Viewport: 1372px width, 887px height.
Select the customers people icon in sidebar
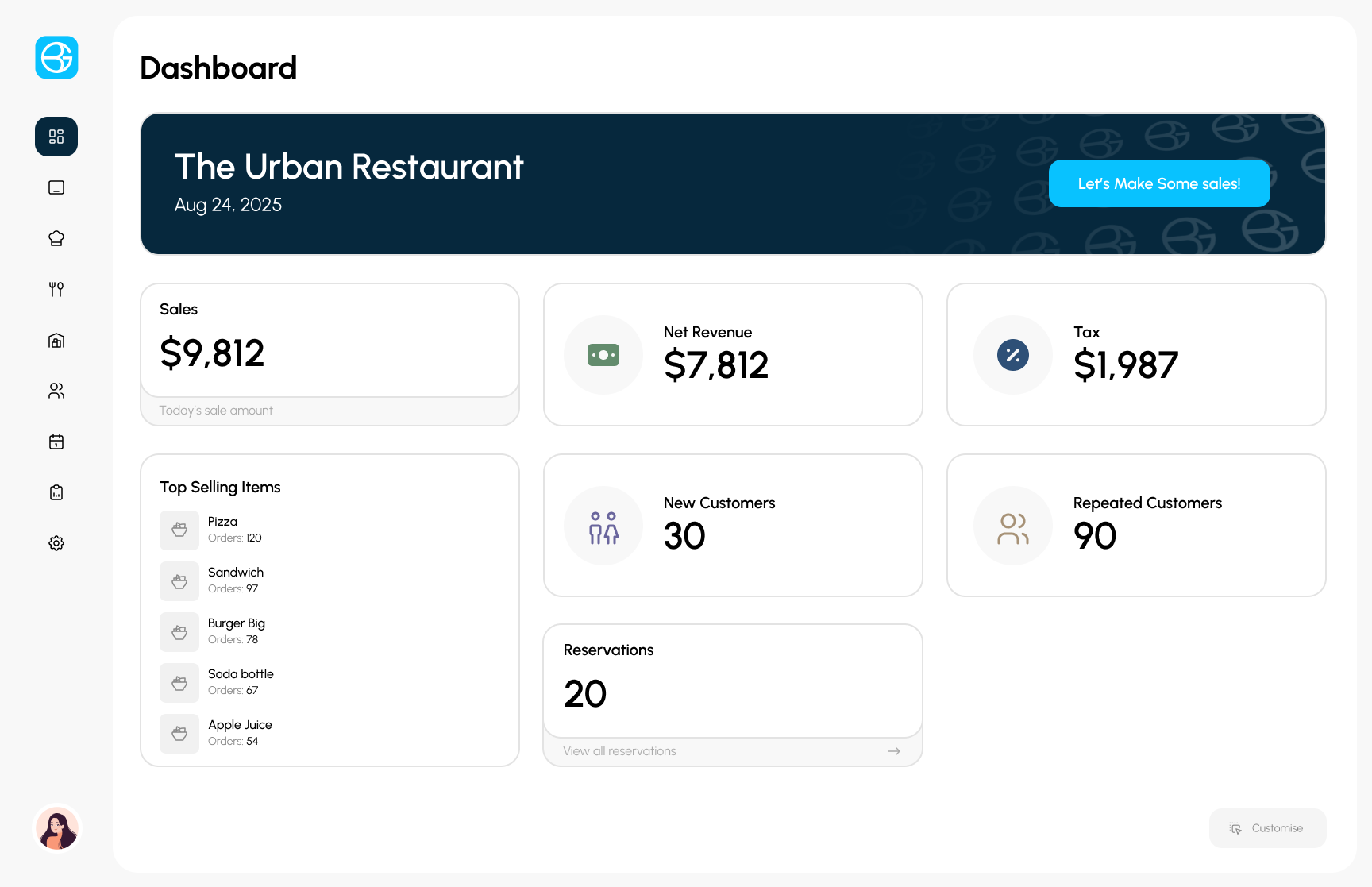(56, 391)
